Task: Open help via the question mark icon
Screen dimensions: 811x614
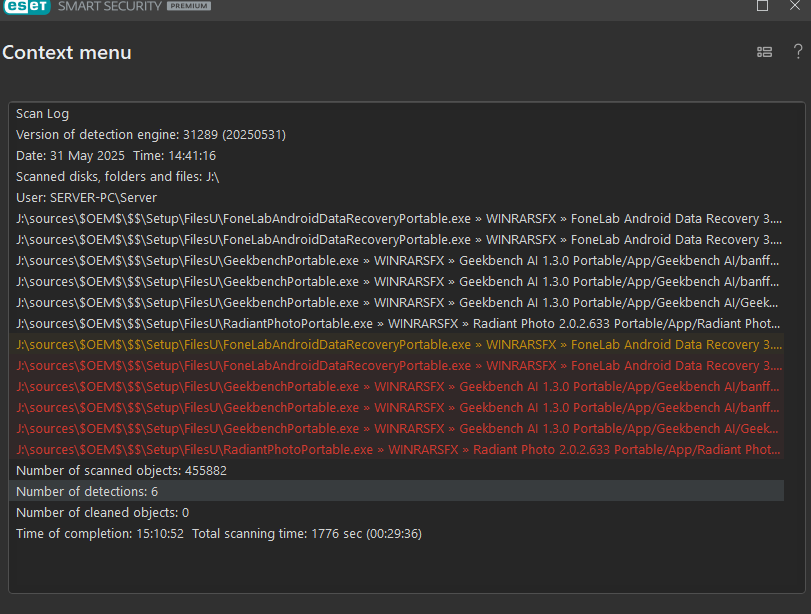Action: [x=798, y=51]
